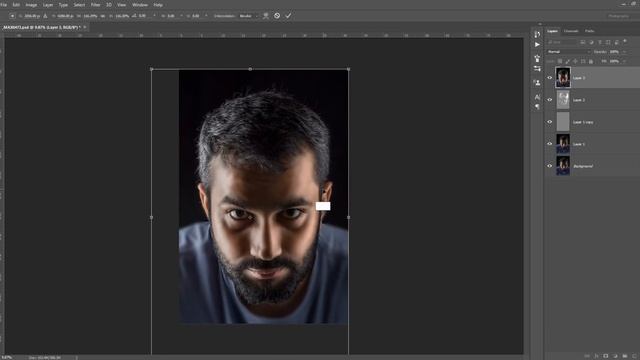640x360 pixels.
Task: Open the Type menu
Action: (x=63, y=5)
